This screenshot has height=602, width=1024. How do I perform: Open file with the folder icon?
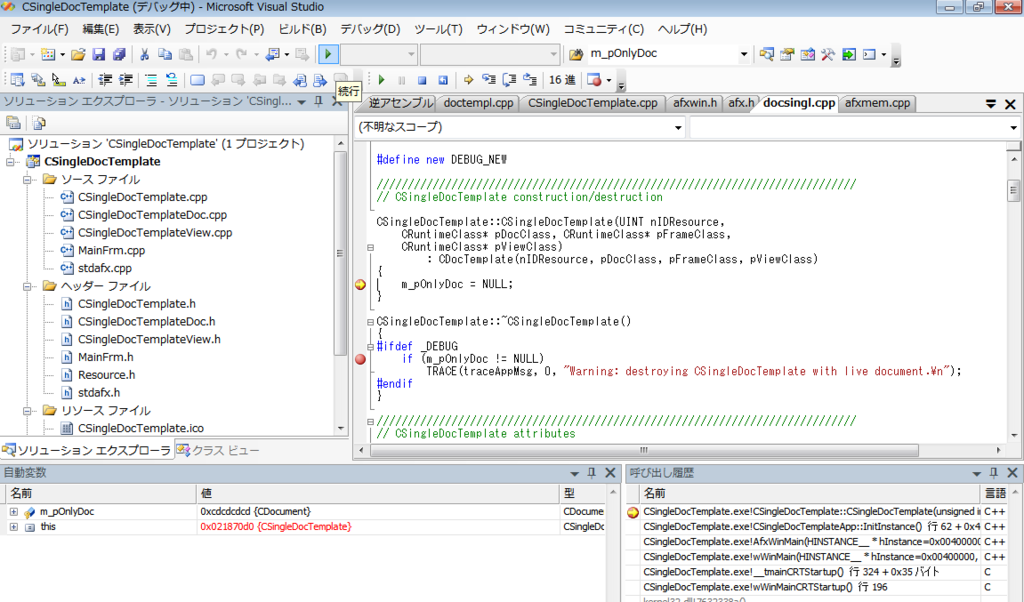click(x=78, y=54)
